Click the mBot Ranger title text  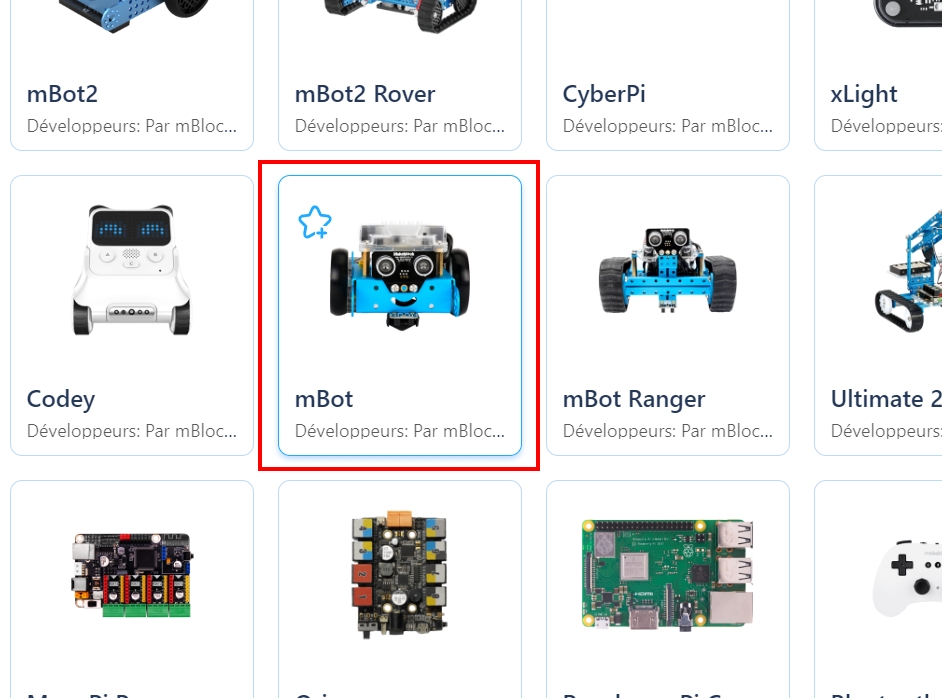click(634, 400)
